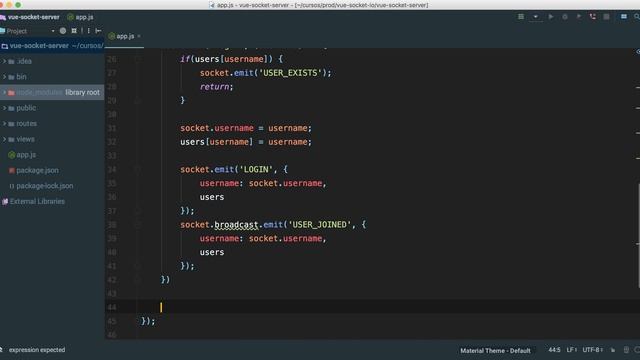The width and height of the screenshot is (640, 360).
Task: Click the 44:5 cursor position indicator
Action: coord(554,350)
